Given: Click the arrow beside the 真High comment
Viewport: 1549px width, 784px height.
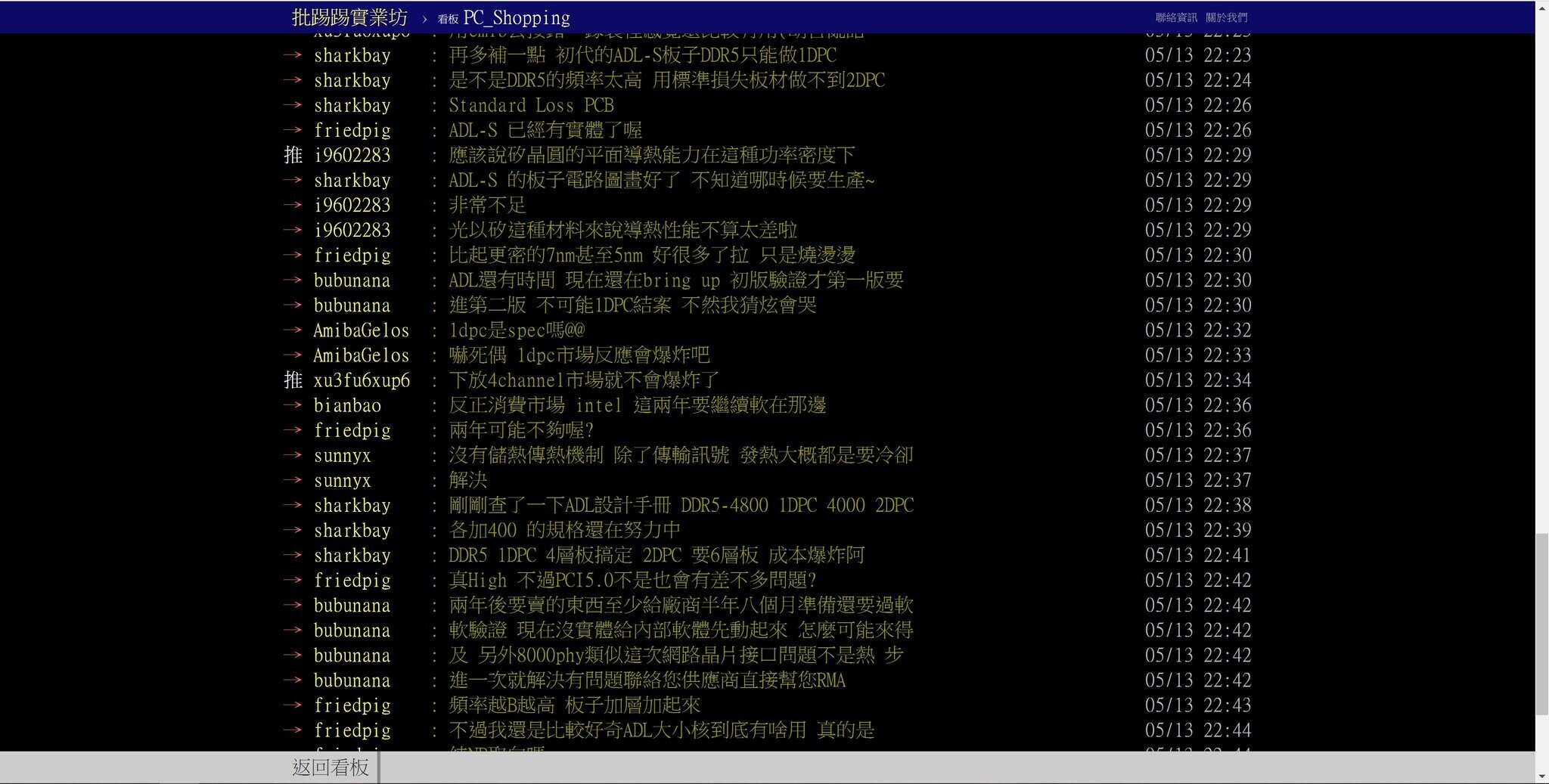Looking at the screenshot, I should [293, 580].
